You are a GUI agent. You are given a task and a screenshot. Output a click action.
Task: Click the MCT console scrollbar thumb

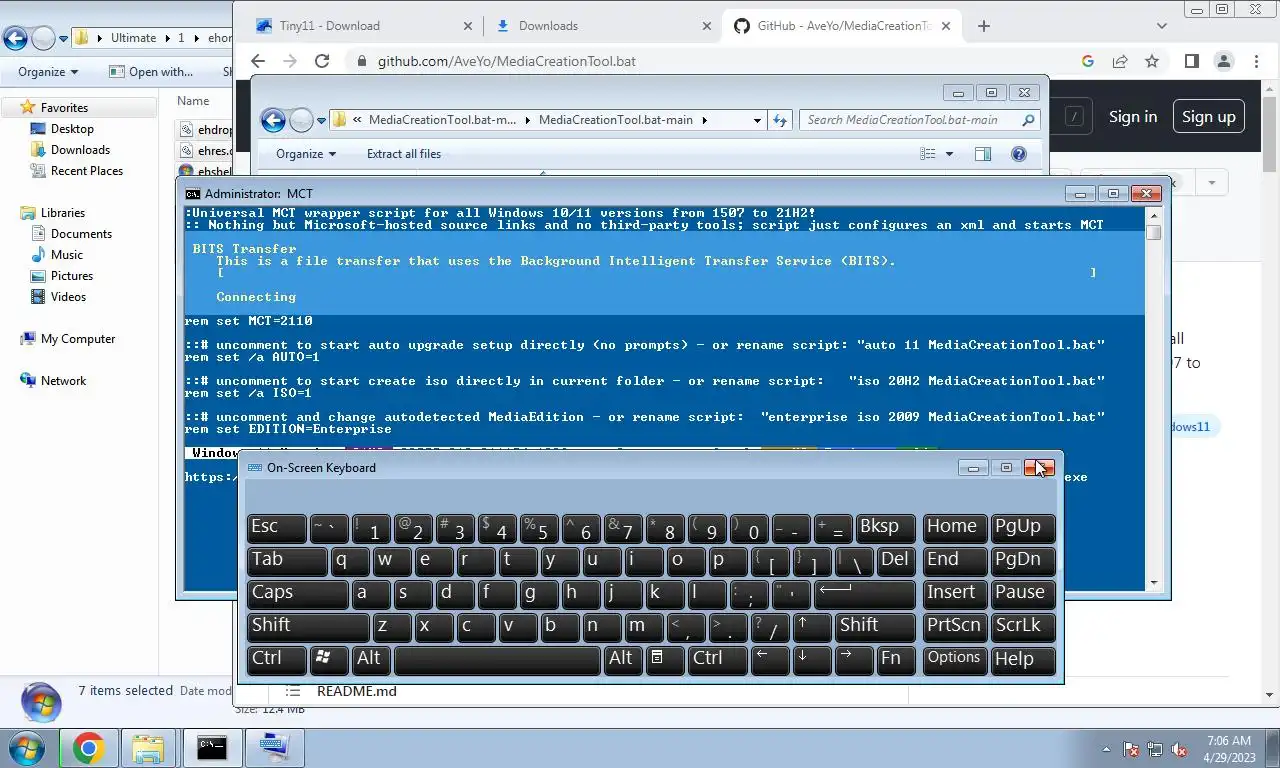click(1154, 232)
